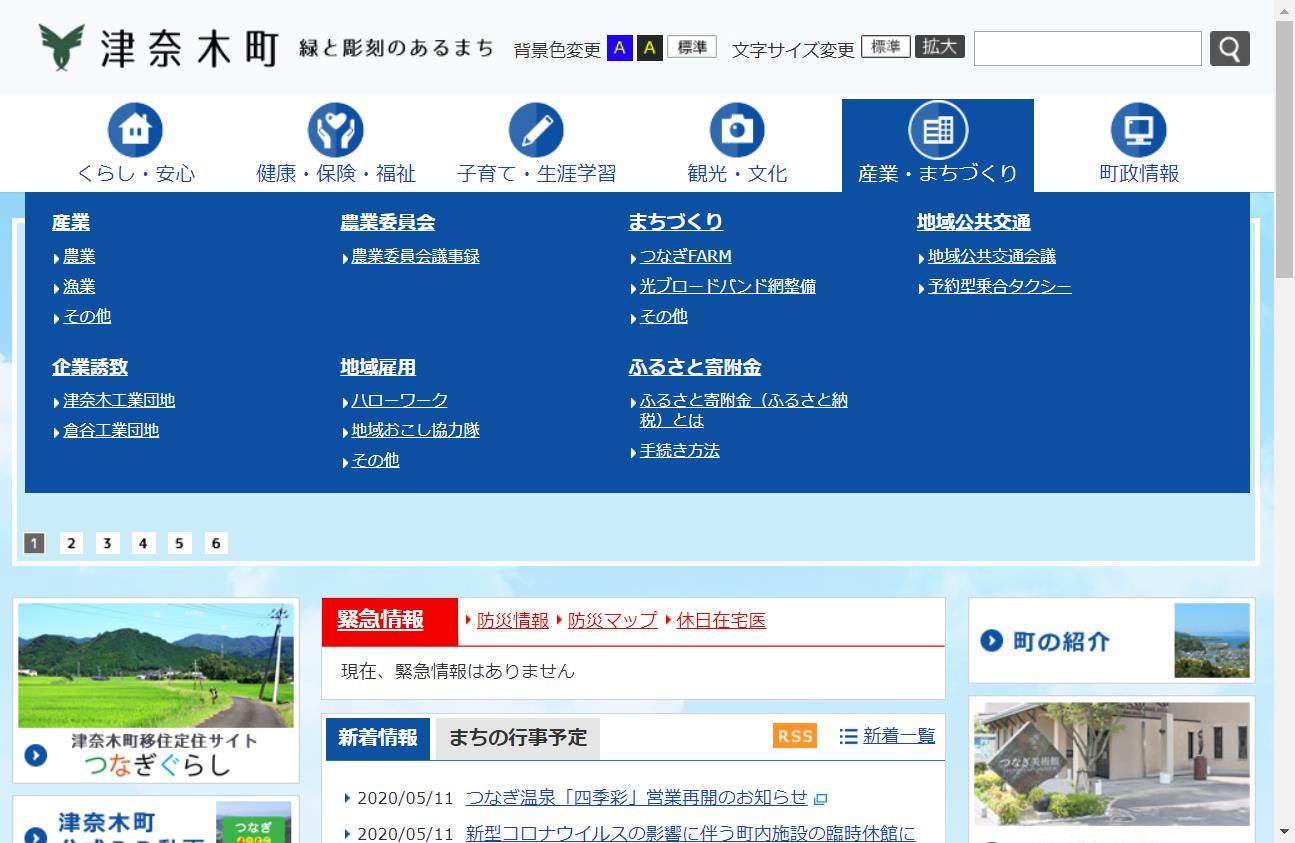
Task: Select the 新着情報 tab
Action: (378, 737)
